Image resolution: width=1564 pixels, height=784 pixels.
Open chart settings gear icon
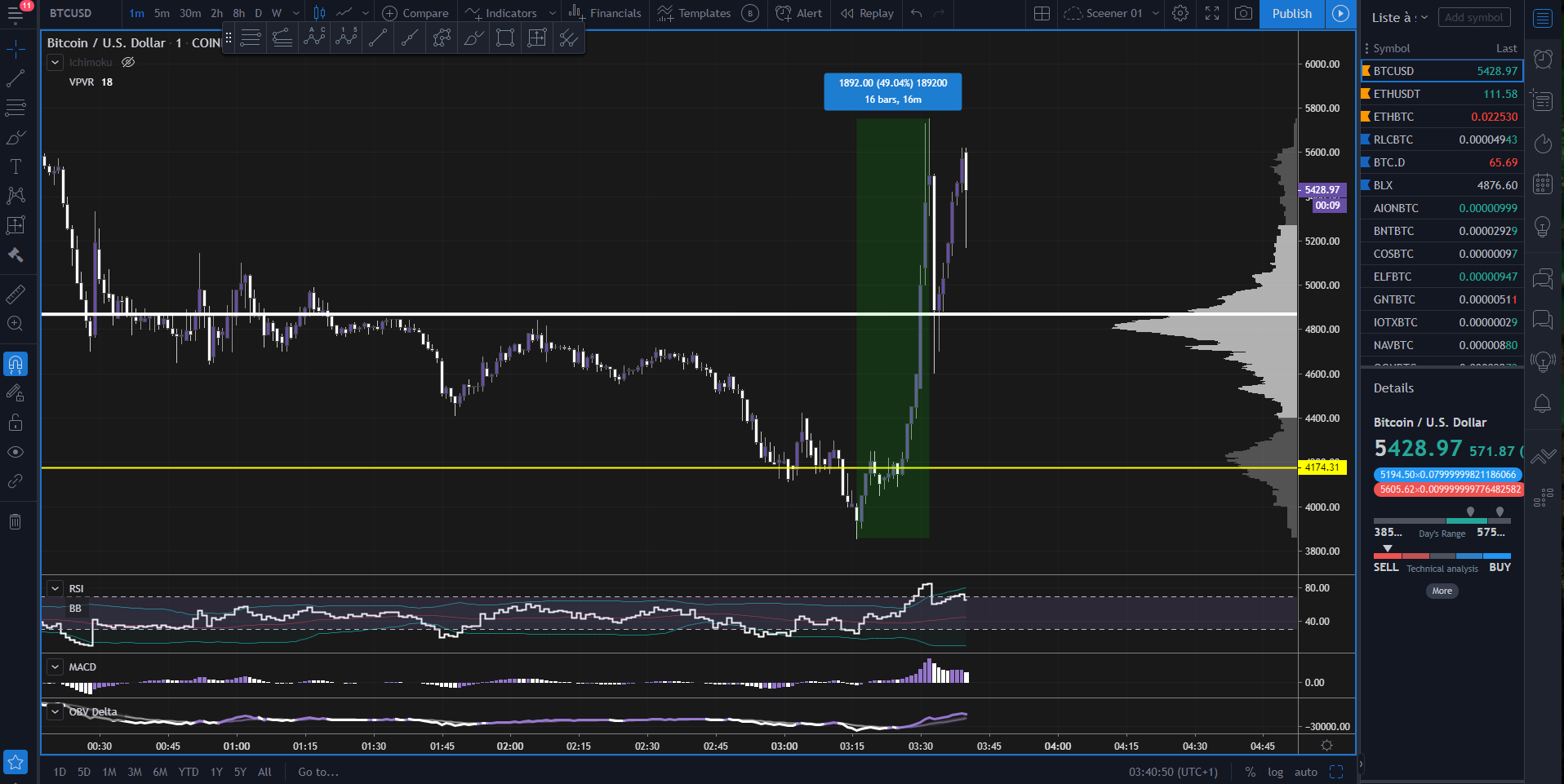point(1180,13)
